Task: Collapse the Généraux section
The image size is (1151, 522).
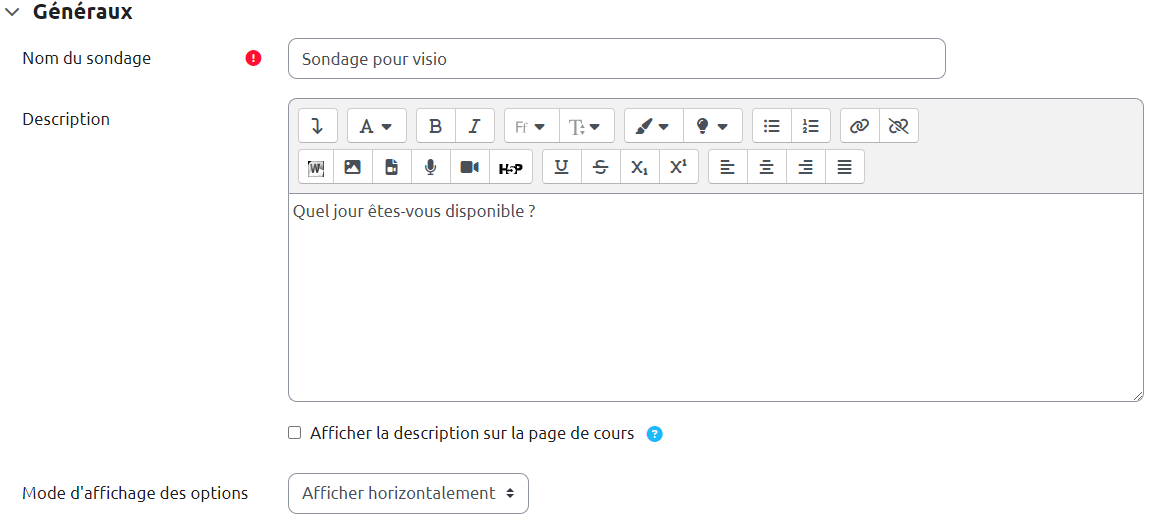Action: (11, 12)
